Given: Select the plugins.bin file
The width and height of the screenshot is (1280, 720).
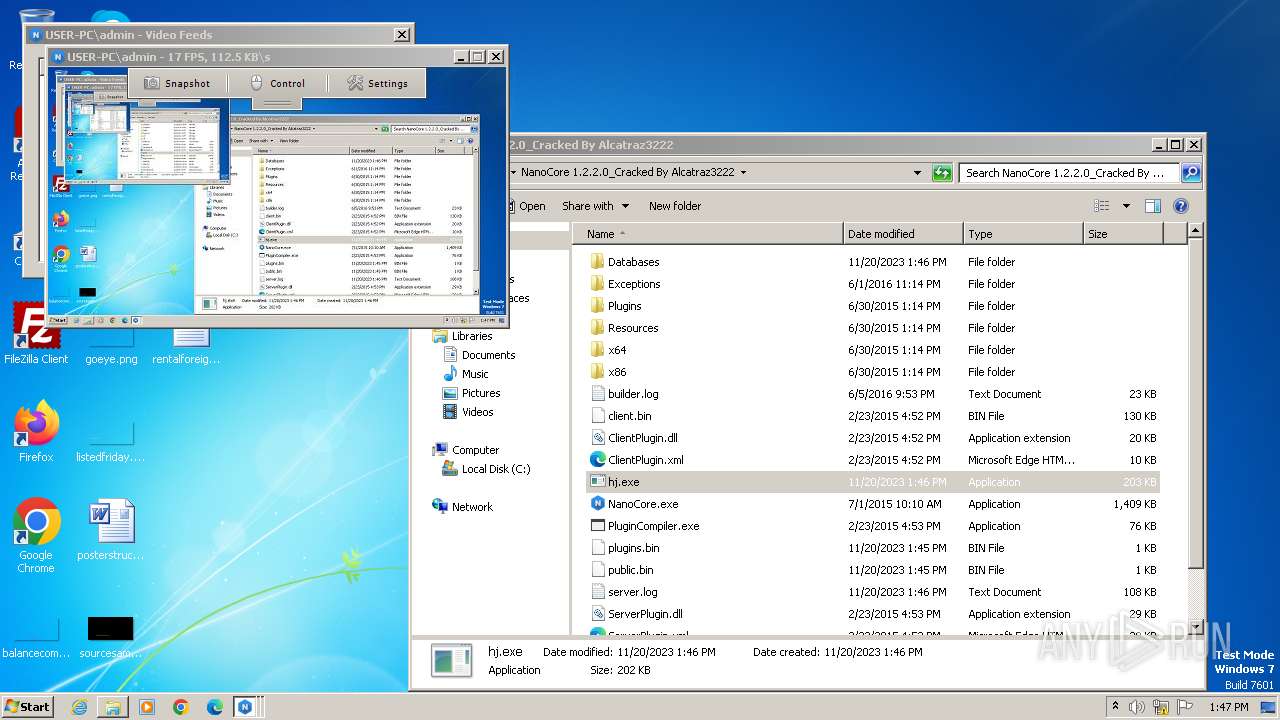Looking at the screenshot, I should tap(872, 548).
